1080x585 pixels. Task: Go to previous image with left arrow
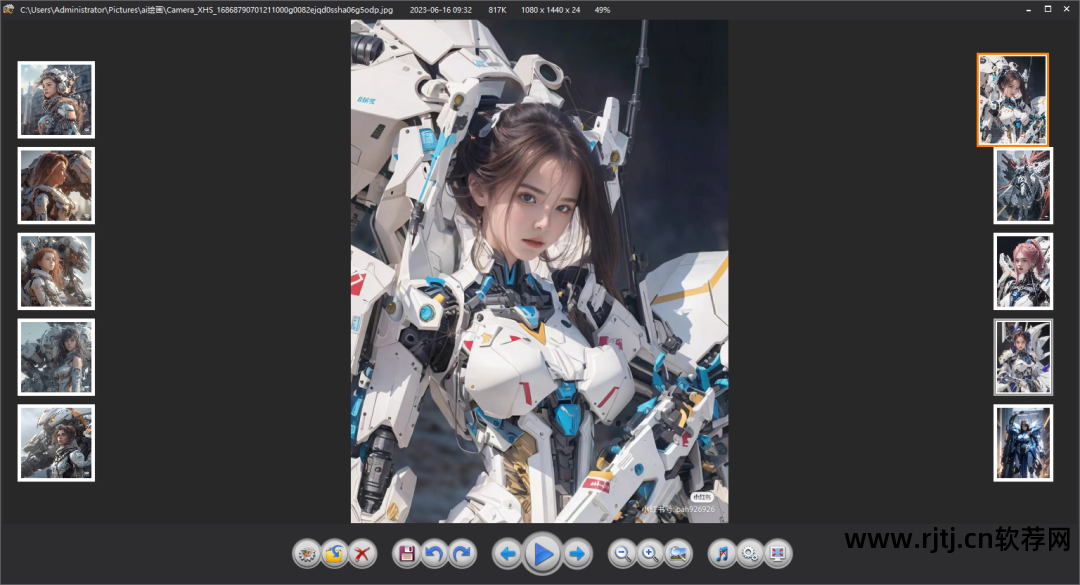coord(507,553)
